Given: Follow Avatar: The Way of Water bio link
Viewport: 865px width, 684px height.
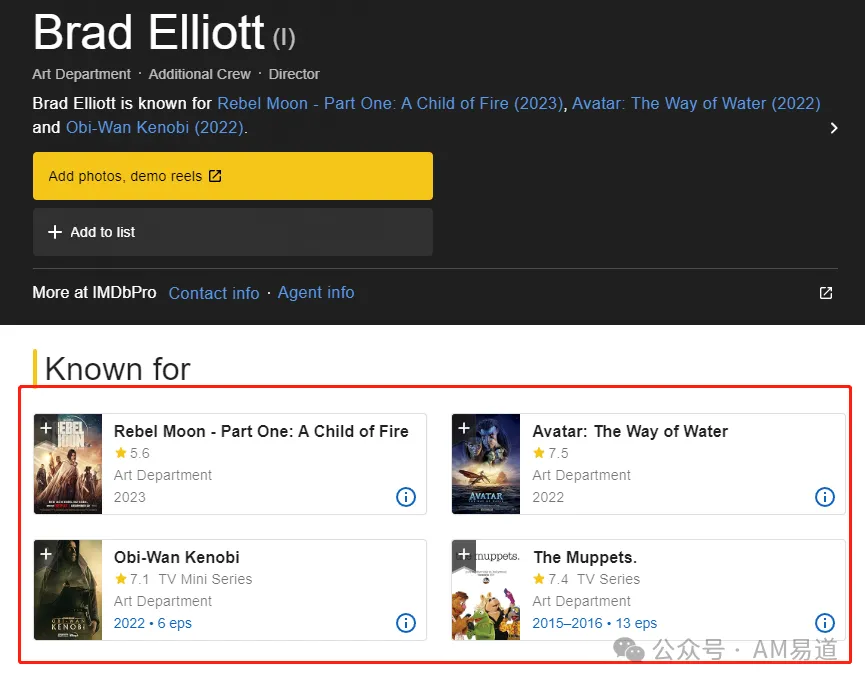Looking at the screenshot, I should [696, 104].
